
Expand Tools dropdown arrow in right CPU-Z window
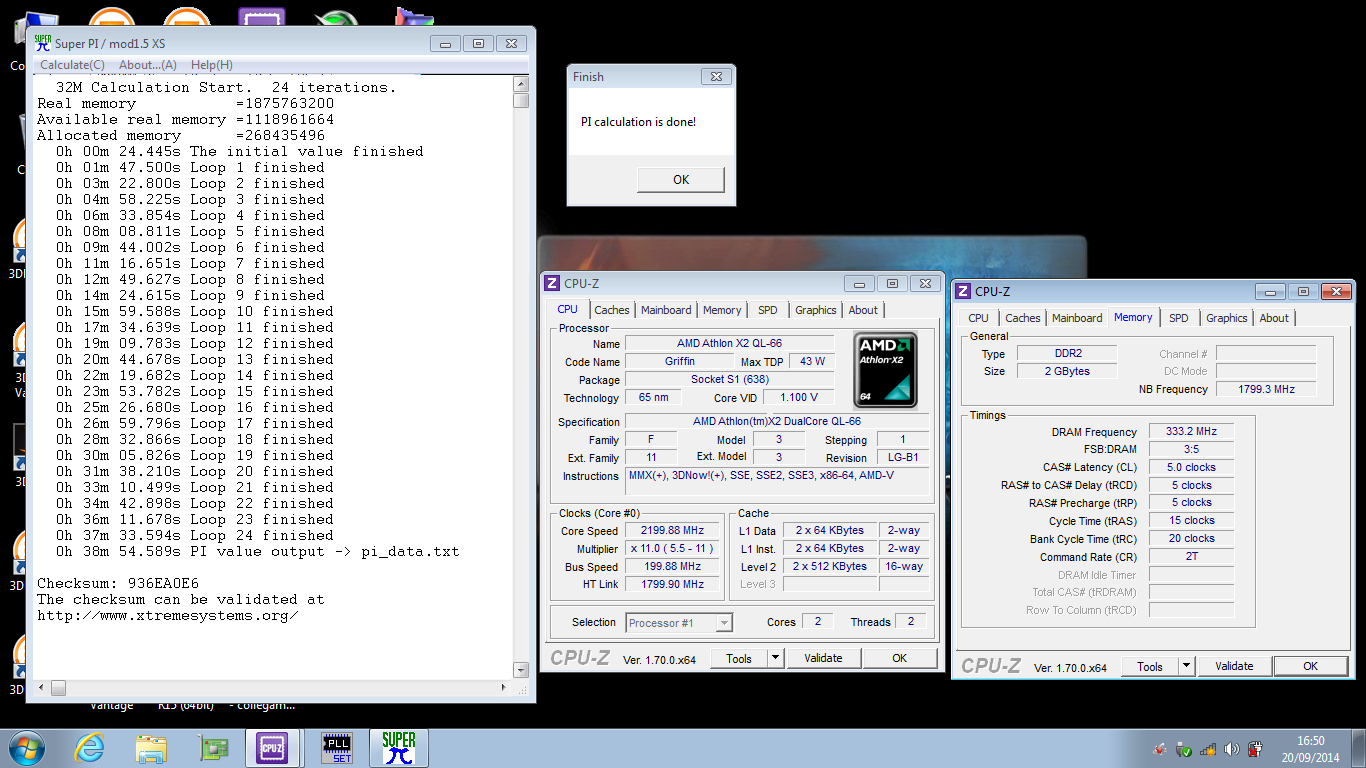[1186, 666]
